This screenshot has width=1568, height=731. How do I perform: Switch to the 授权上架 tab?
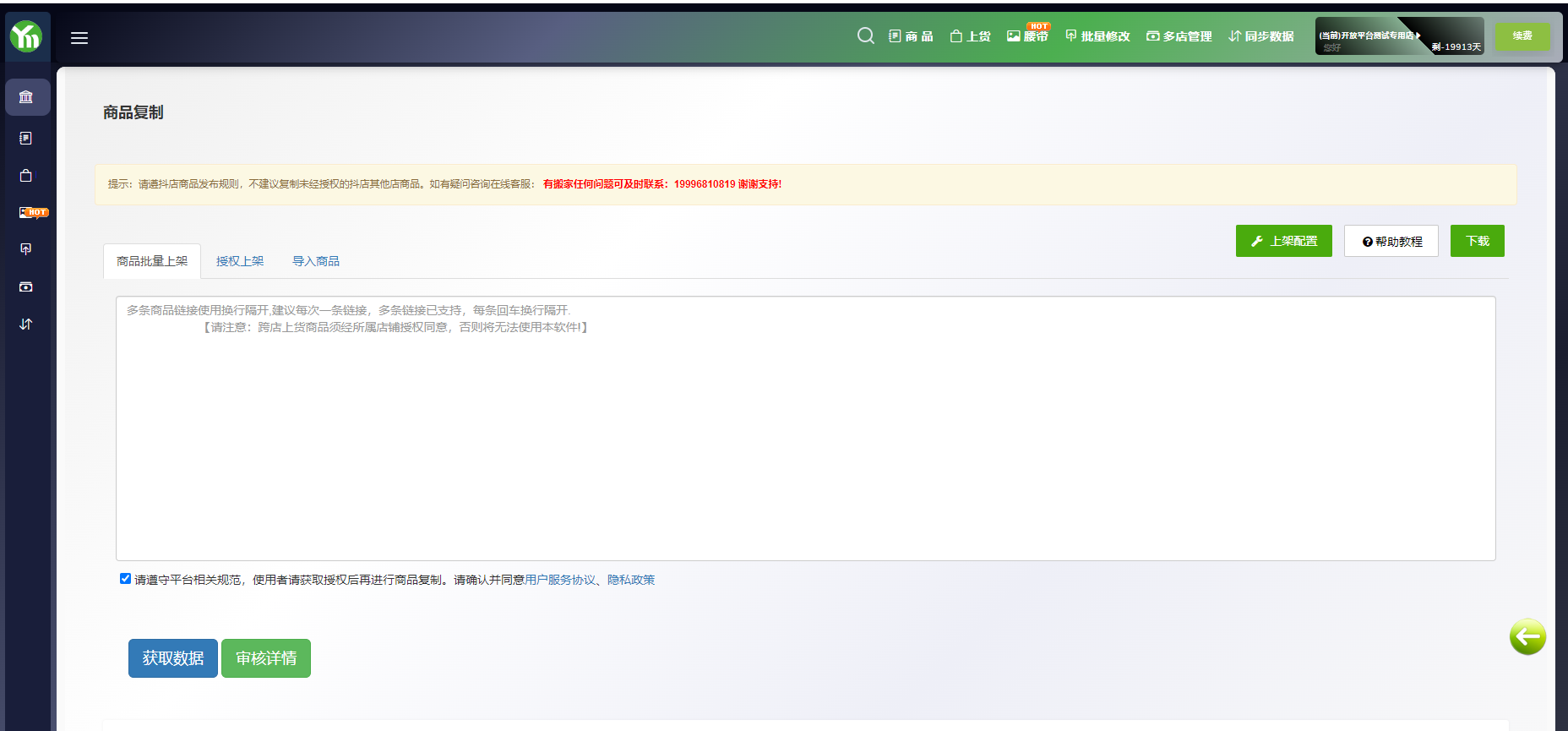(240, 261)
